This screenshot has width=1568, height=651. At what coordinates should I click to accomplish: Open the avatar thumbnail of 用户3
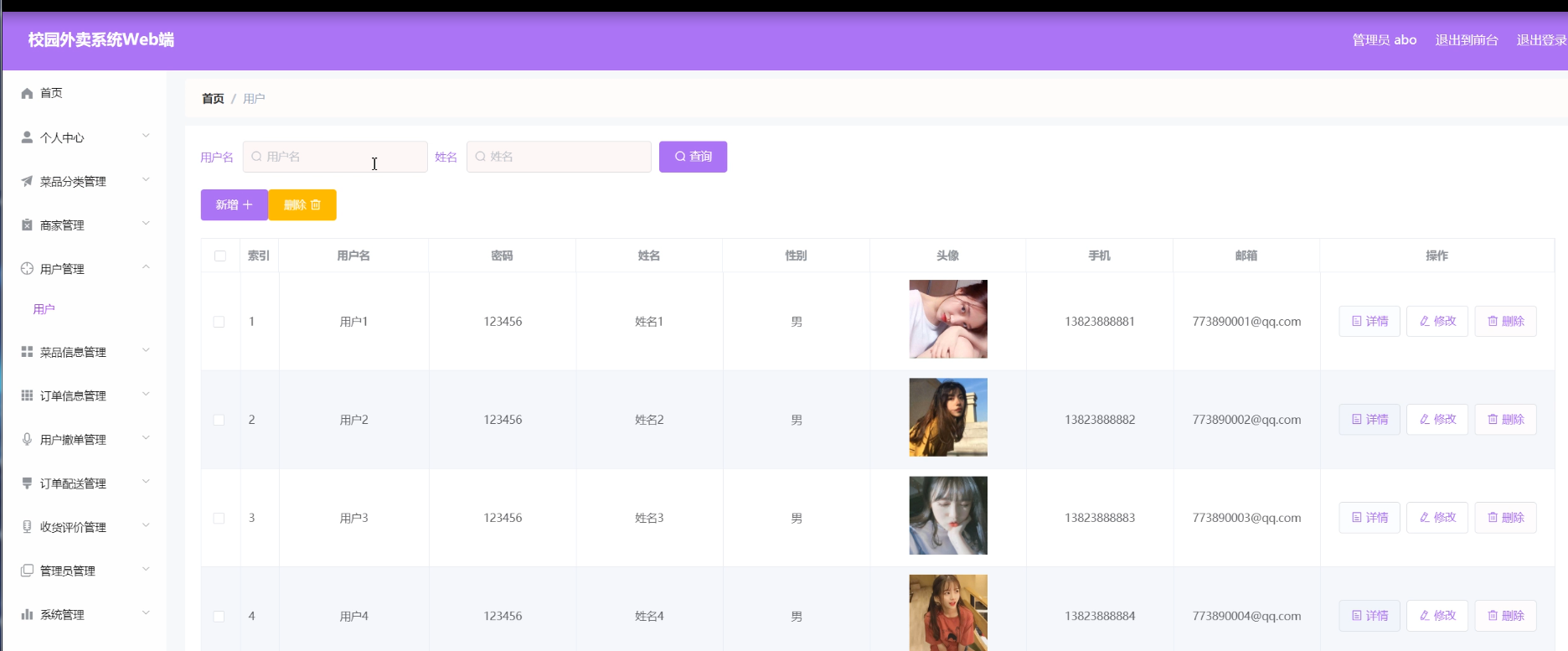pos(948,515)
